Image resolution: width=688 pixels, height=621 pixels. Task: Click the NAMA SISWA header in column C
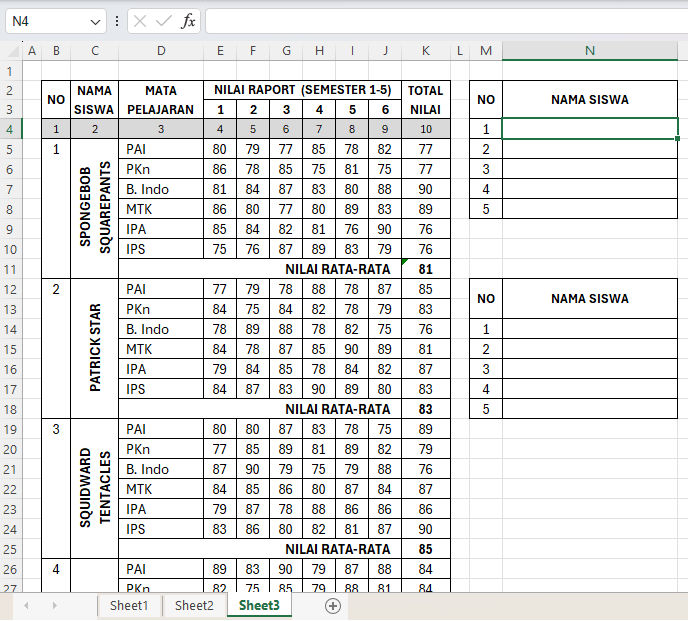click(x=94, y=100)
